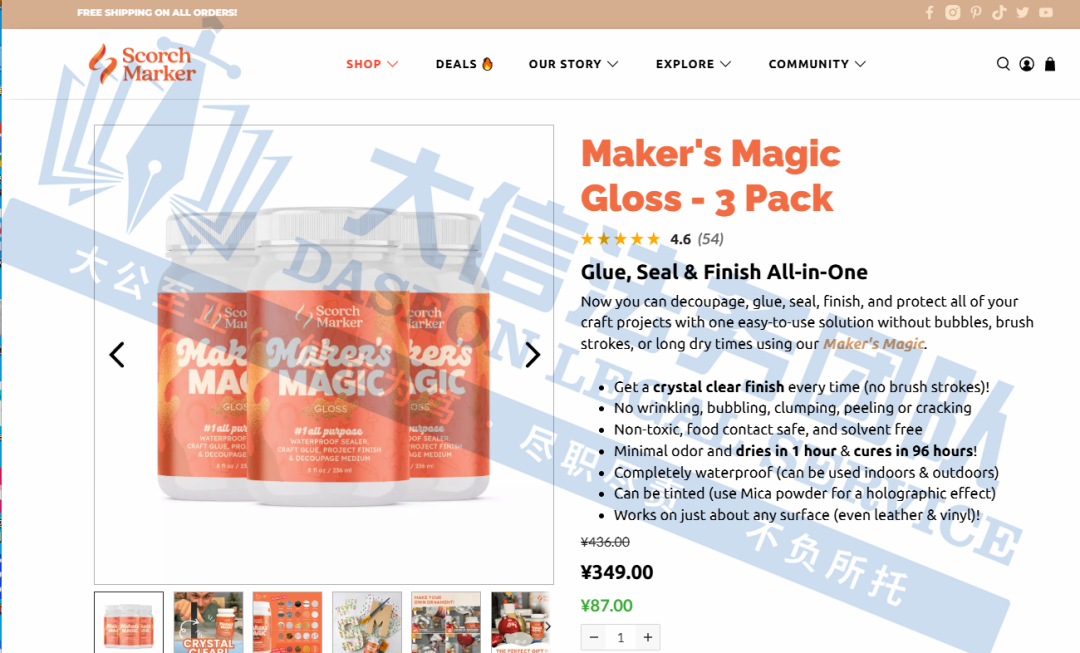Open the Pinterest social icon
1080x653 pixels.
coord(976,12)
